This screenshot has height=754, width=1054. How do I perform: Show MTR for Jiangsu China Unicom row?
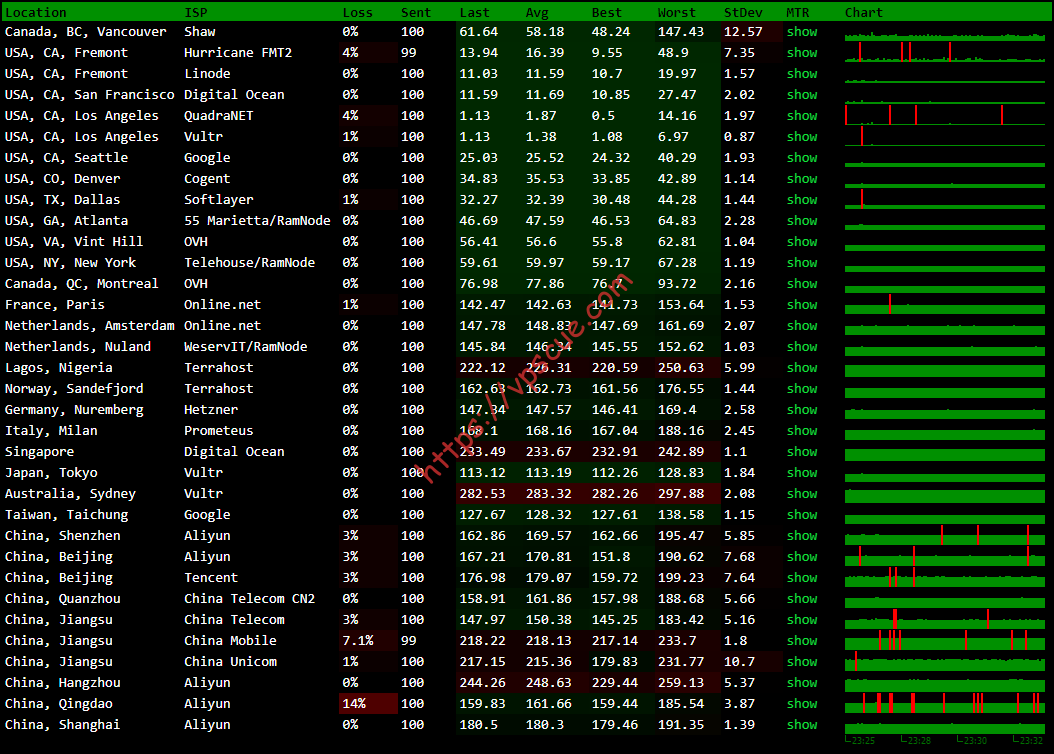802,661
